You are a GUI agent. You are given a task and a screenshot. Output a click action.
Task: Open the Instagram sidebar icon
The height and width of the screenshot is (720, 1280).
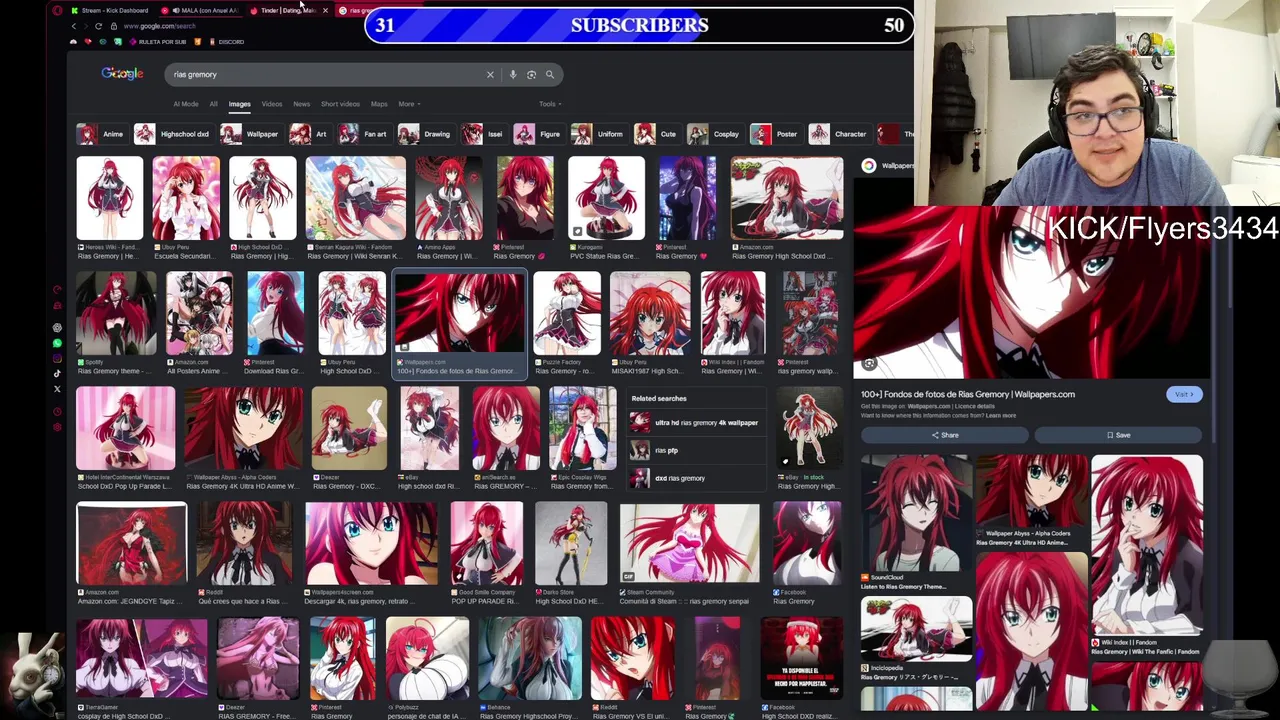coord(57,358)
